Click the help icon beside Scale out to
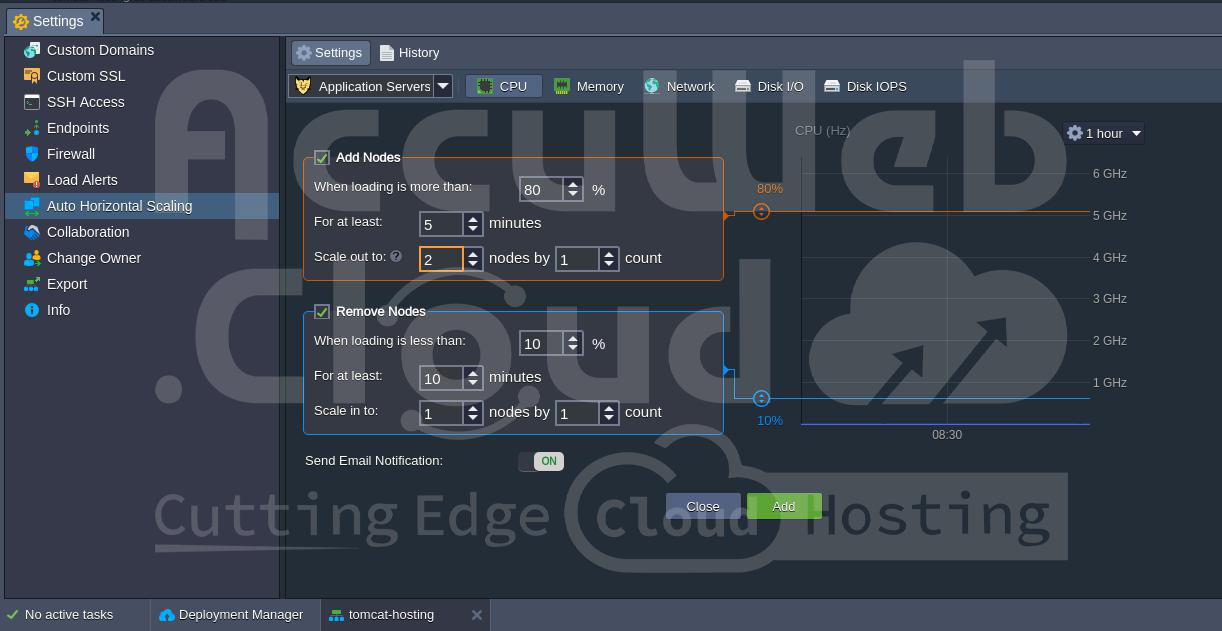The image size is (1222, 631). click(x=396, y=257)
